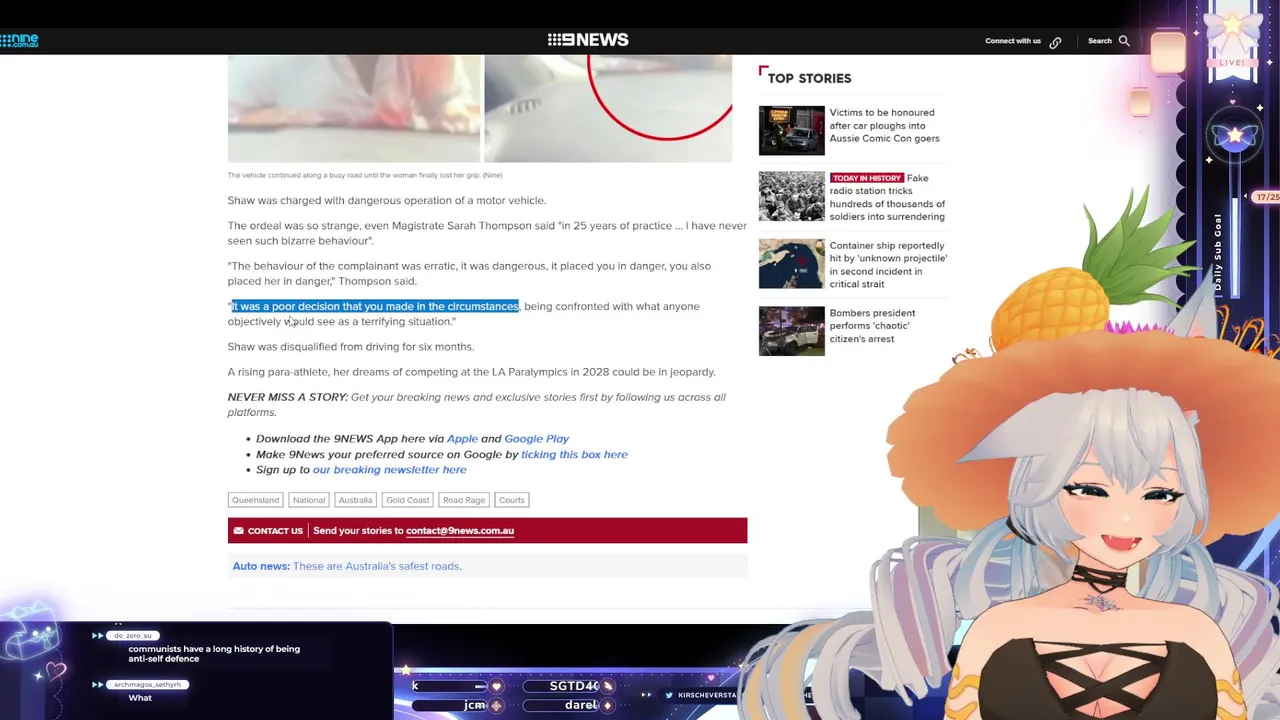1280x720 pixels.
Task: Click the blurred left article image
Action: tap(354, 108)
